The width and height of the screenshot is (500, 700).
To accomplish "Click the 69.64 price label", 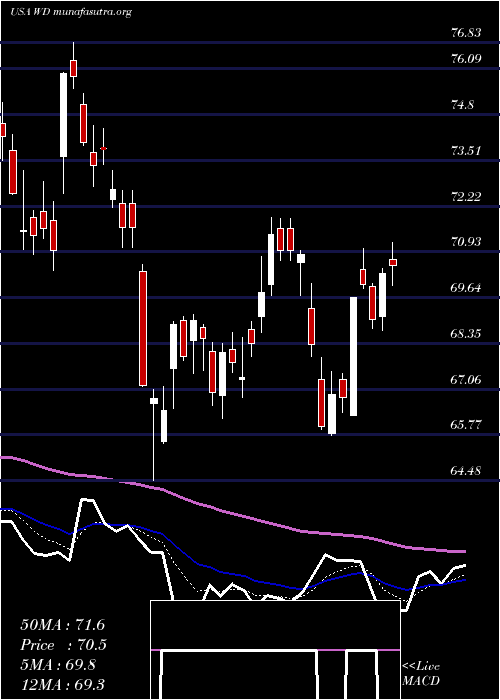I will (x=466, y=288).
